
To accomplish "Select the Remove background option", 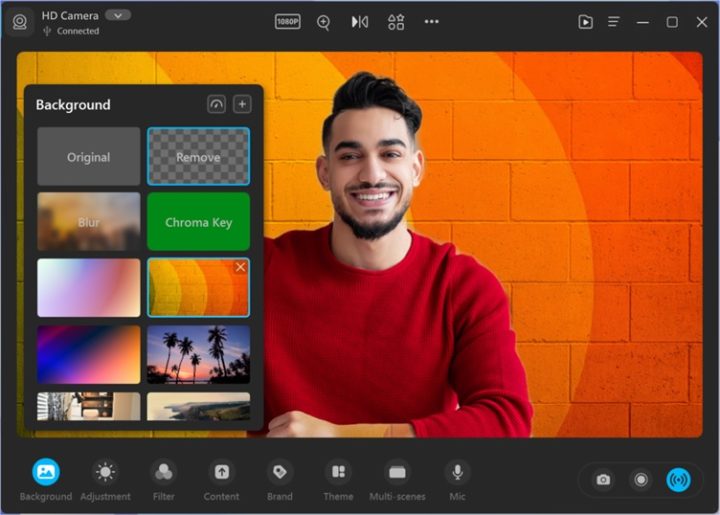I will click(x=198, y=157).
